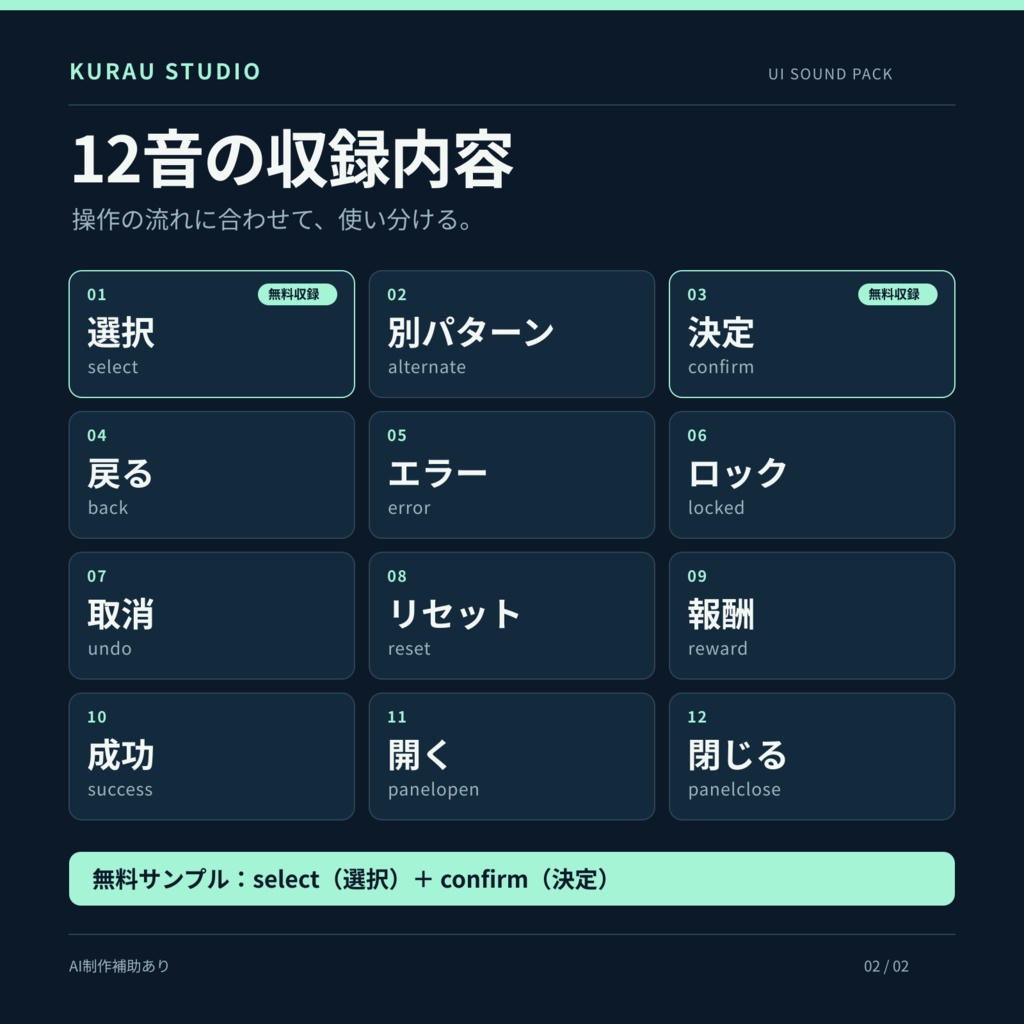Click the 無料収録 badge on the 決定 card
This screenshot has height=1024, width=1024.
(897, 295)
